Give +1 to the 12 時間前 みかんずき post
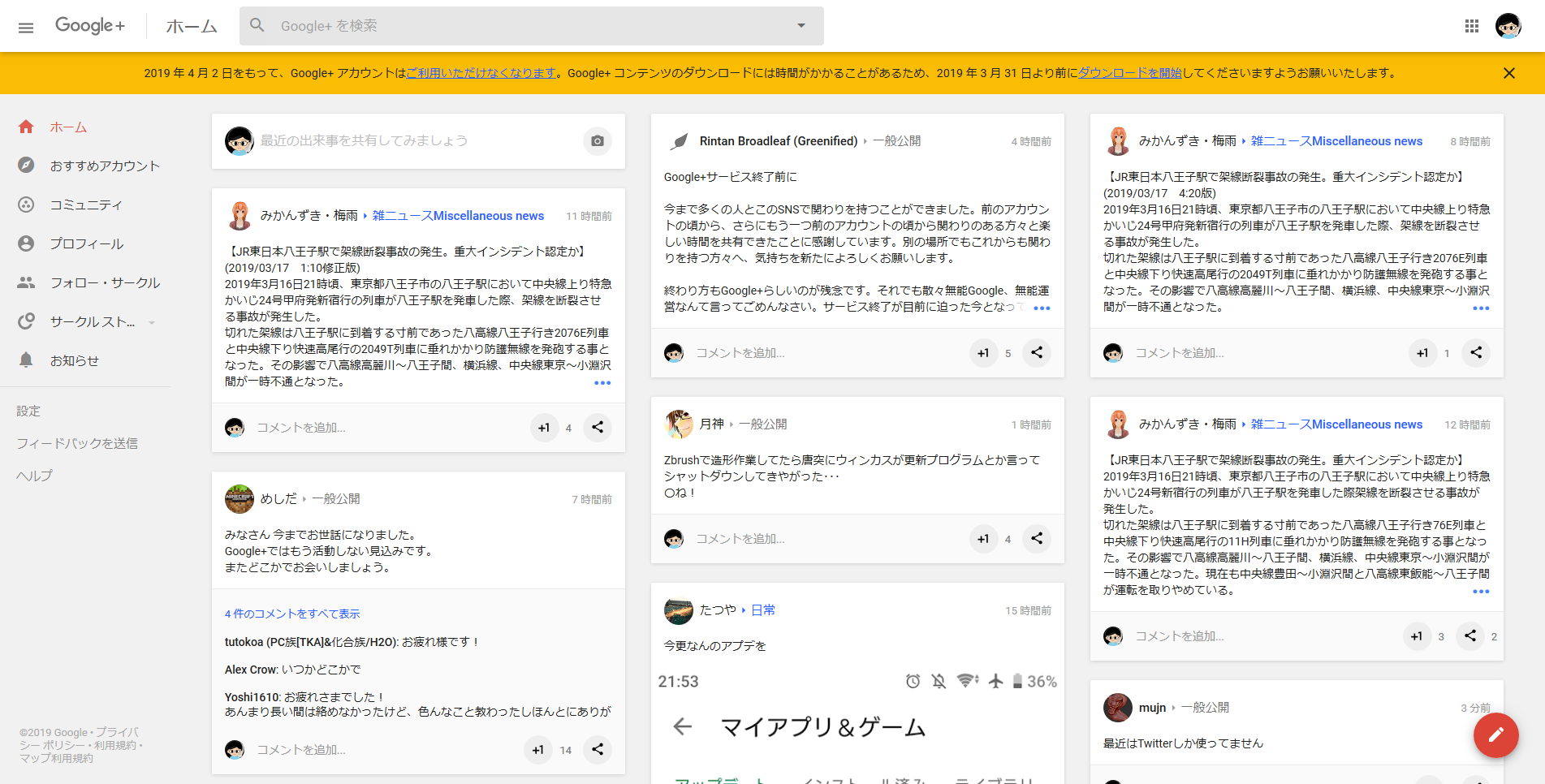The width and height of the screenshot is (1545, 784). pos(1417,636)
